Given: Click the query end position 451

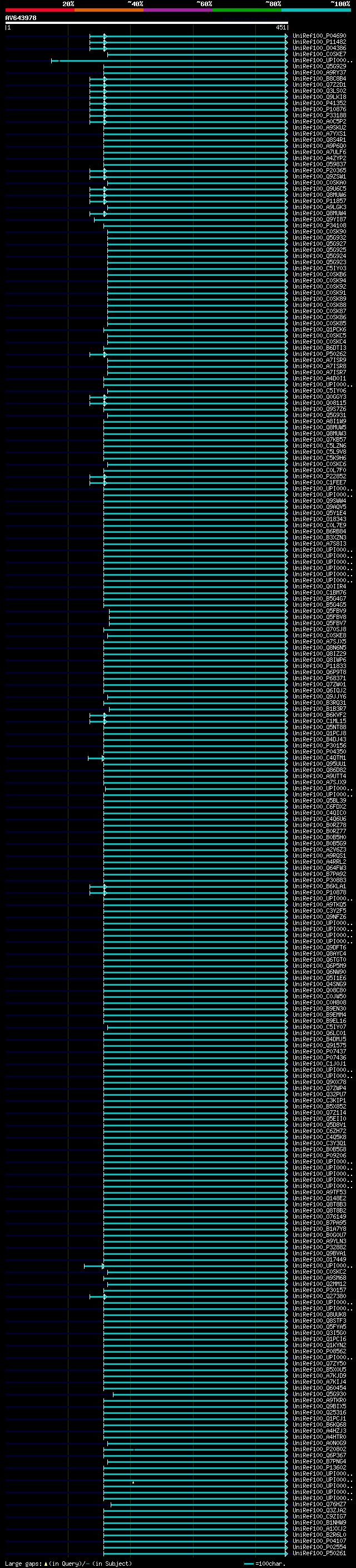Looking at the screenshot, I should [x=280, y=27].
